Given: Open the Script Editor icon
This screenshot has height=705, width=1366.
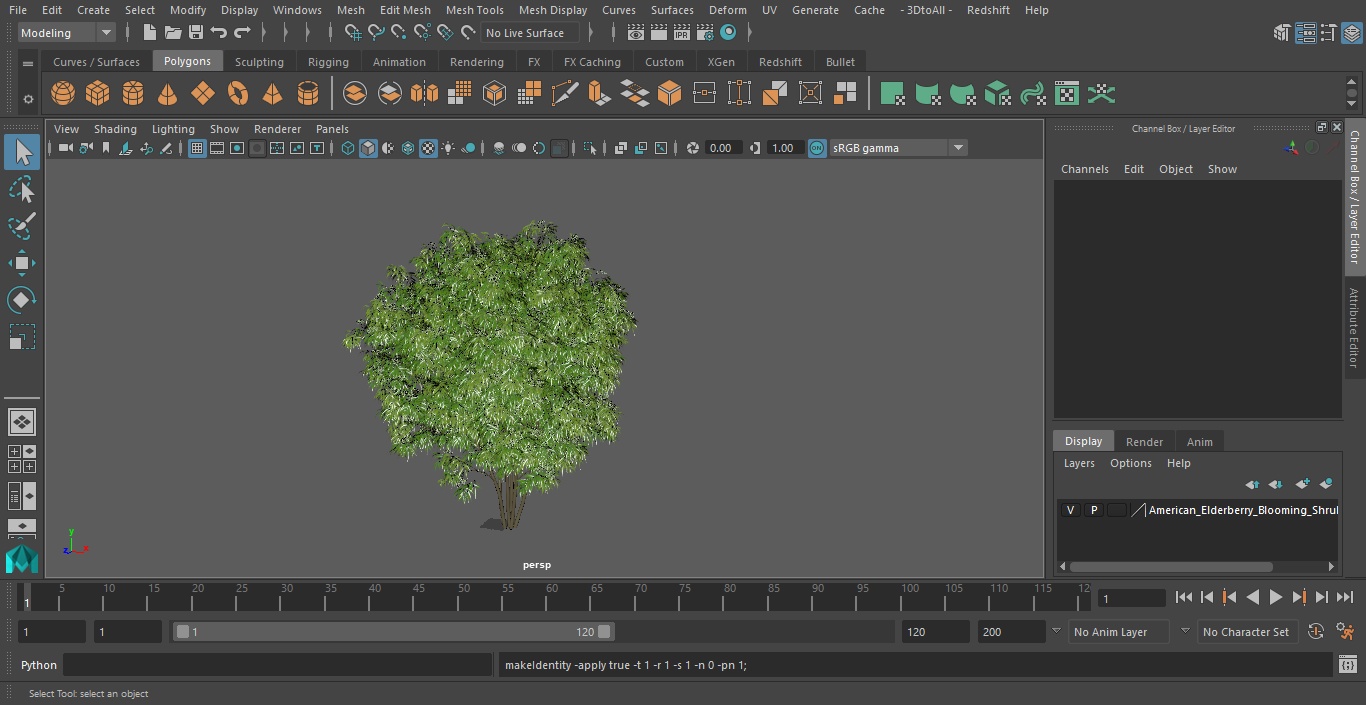Looking at the screenshot, I should click(x=1347, y=665).
